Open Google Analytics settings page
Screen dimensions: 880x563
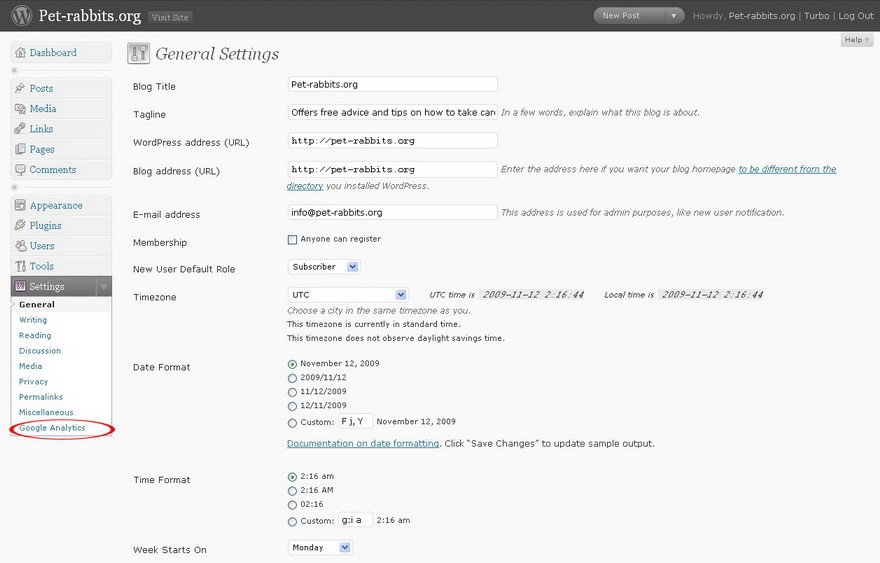coord(52,428)
